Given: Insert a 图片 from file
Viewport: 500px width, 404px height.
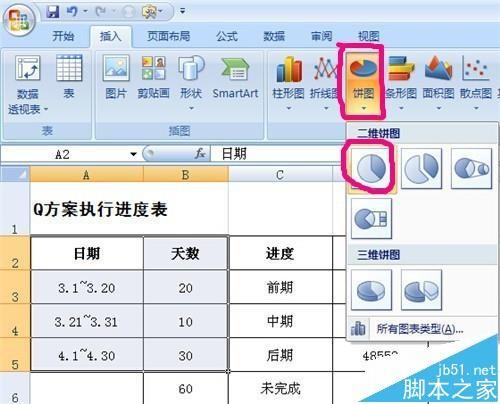Looking at the screenshot, I should (116, 77).
